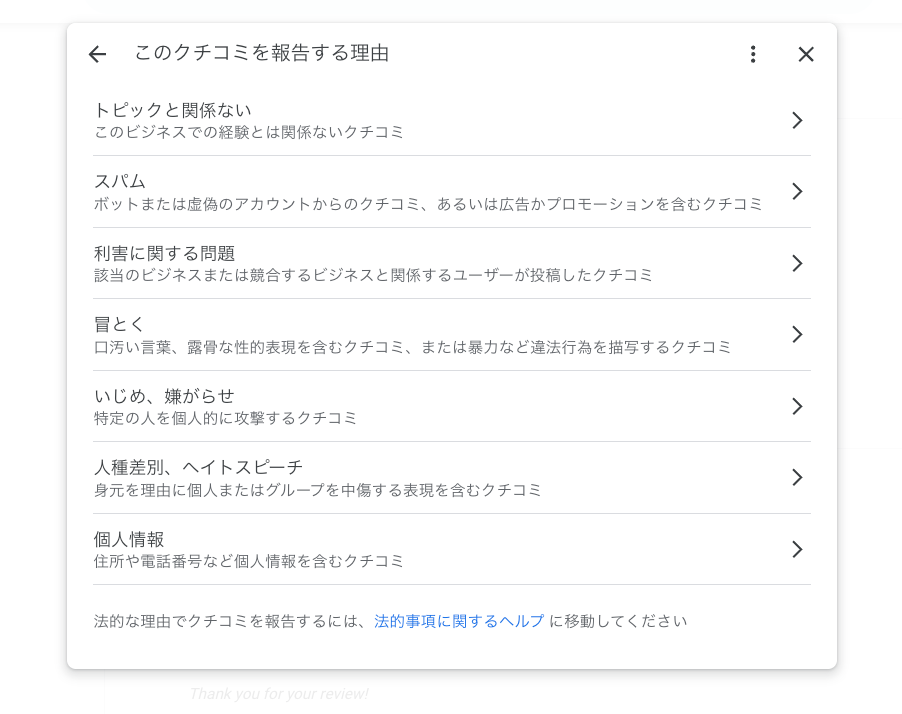
Task: Open the 法的事項に関するヘルプ link
Action: [x=458, y=620]
